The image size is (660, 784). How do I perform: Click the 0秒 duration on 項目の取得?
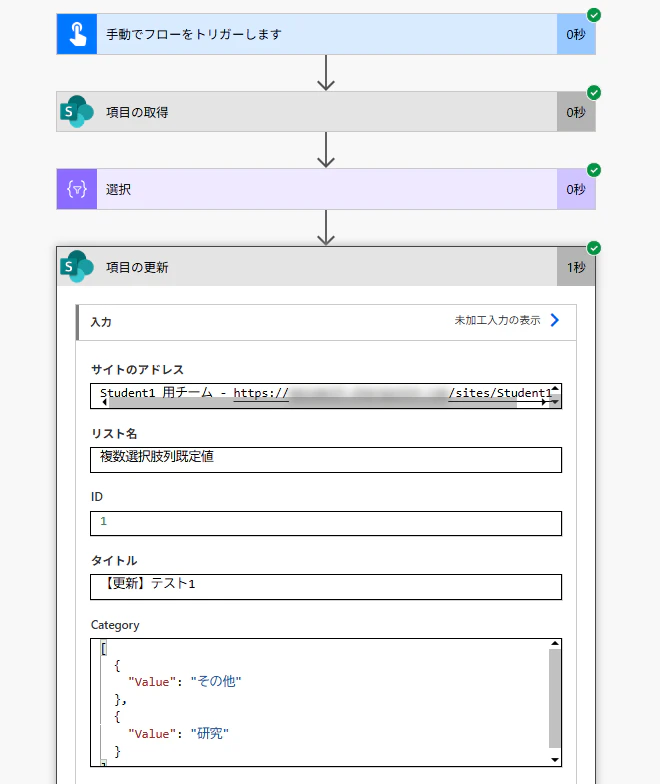(x=576, y=112)
